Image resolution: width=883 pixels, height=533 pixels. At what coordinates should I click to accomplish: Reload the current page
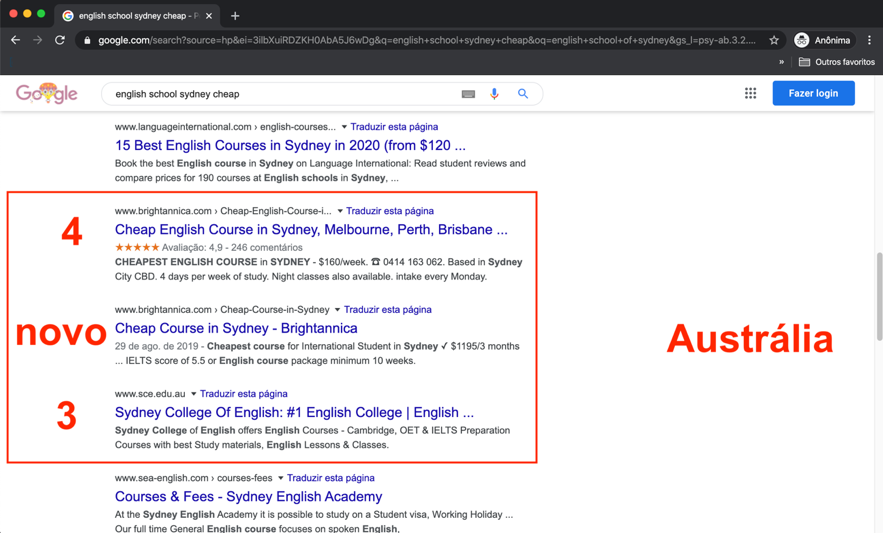60,40
